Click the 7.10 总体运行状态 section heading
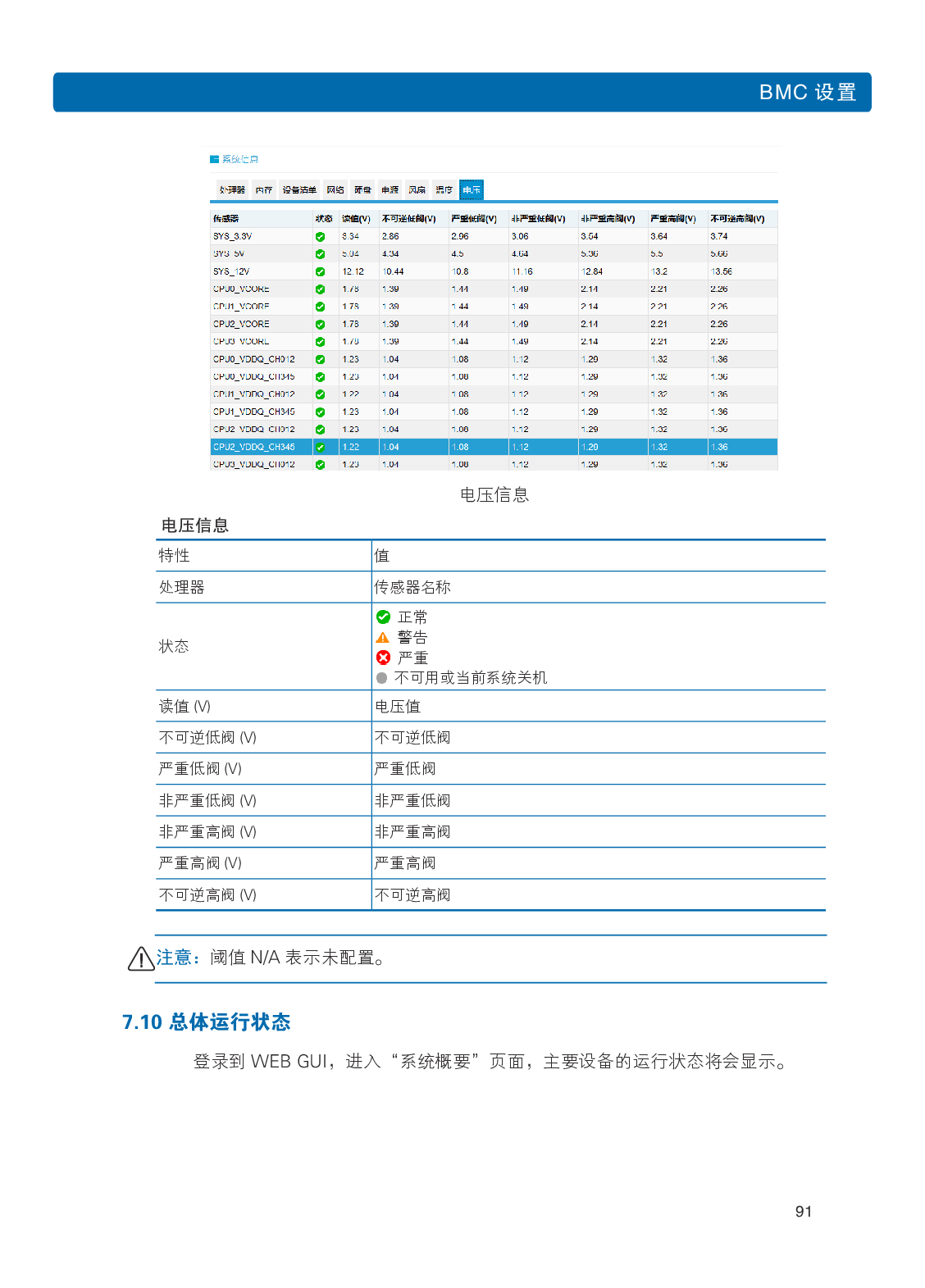The width and height of the screenshot is (925, 1288). coord(206,1022)
